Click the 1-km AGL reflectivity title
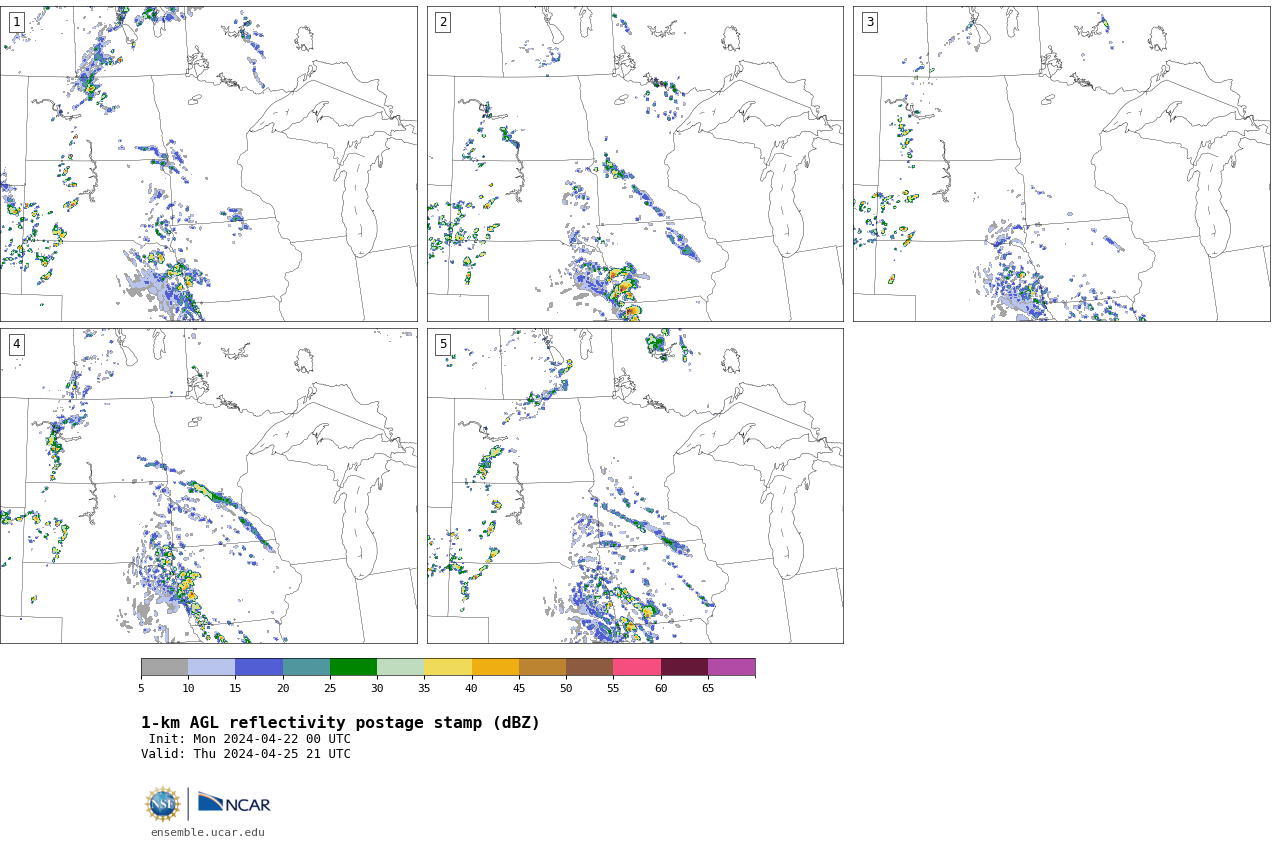The height and width of the screenshot is (844, 1280). [x=340, y=723]
